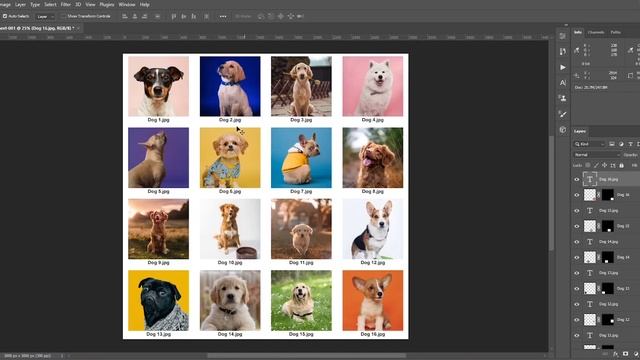640x360 pixels.
Task: Close the Dog 16.jpg document tab
Action: [x=78, y=28]
